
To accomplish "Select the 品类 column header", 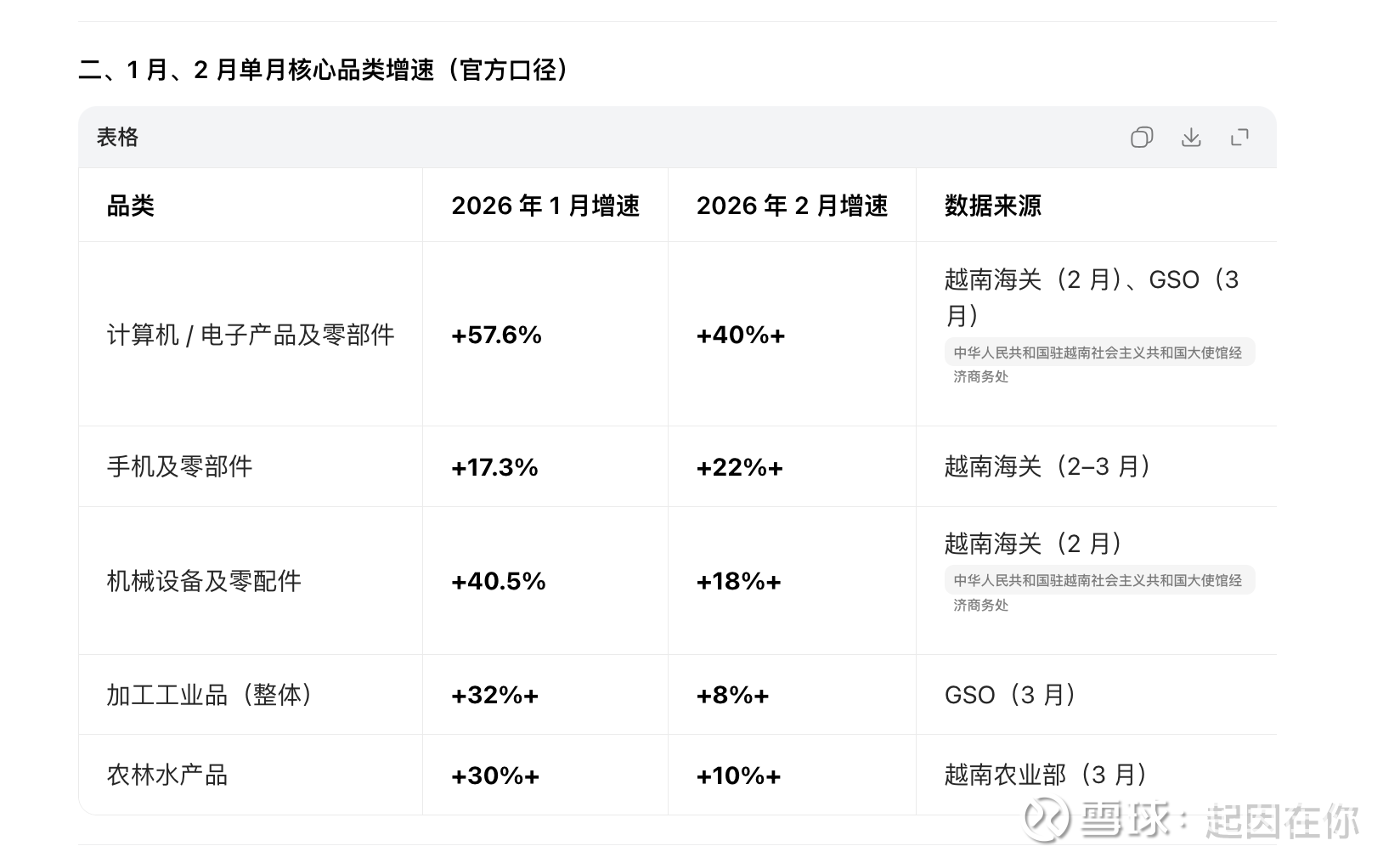I will (130, 206).
